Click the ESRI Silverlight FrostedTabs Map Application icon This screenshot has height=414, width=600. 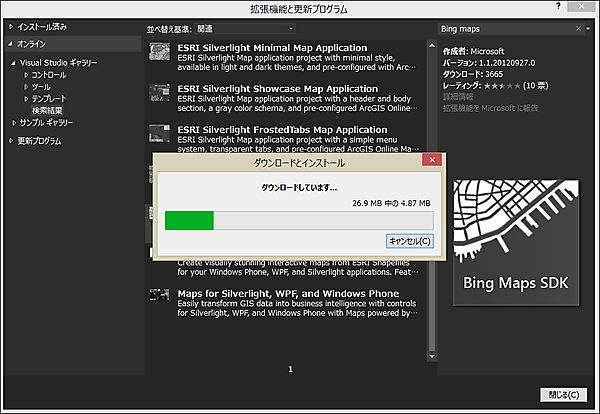coord(159,134)
